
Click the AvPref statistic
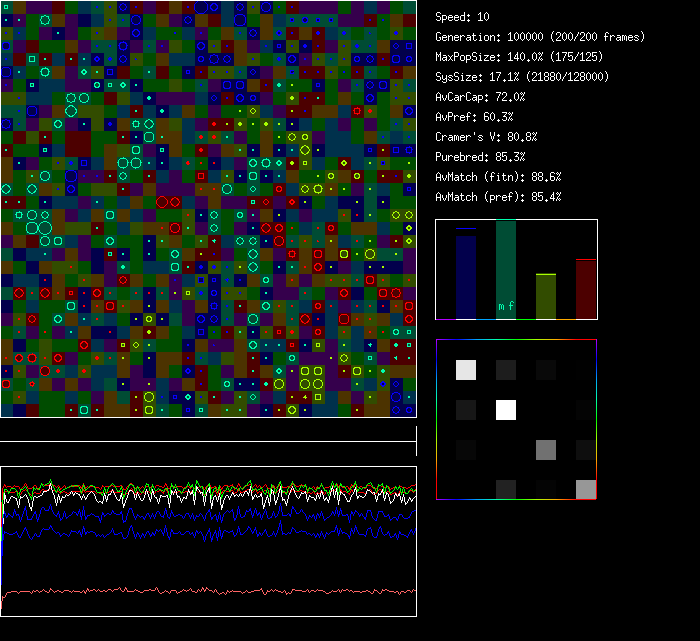pyautogui.click(x=472, y=117)
